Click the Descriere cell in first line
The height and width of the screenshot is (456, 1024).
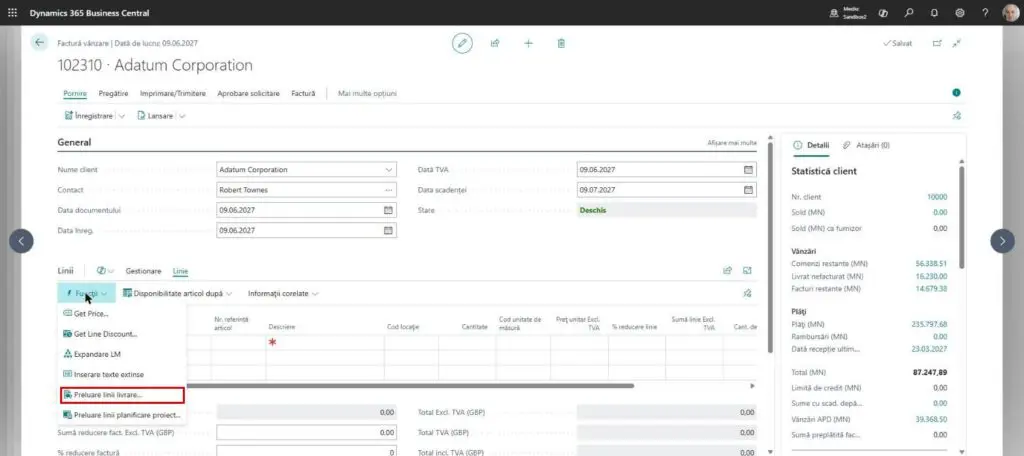325,342
